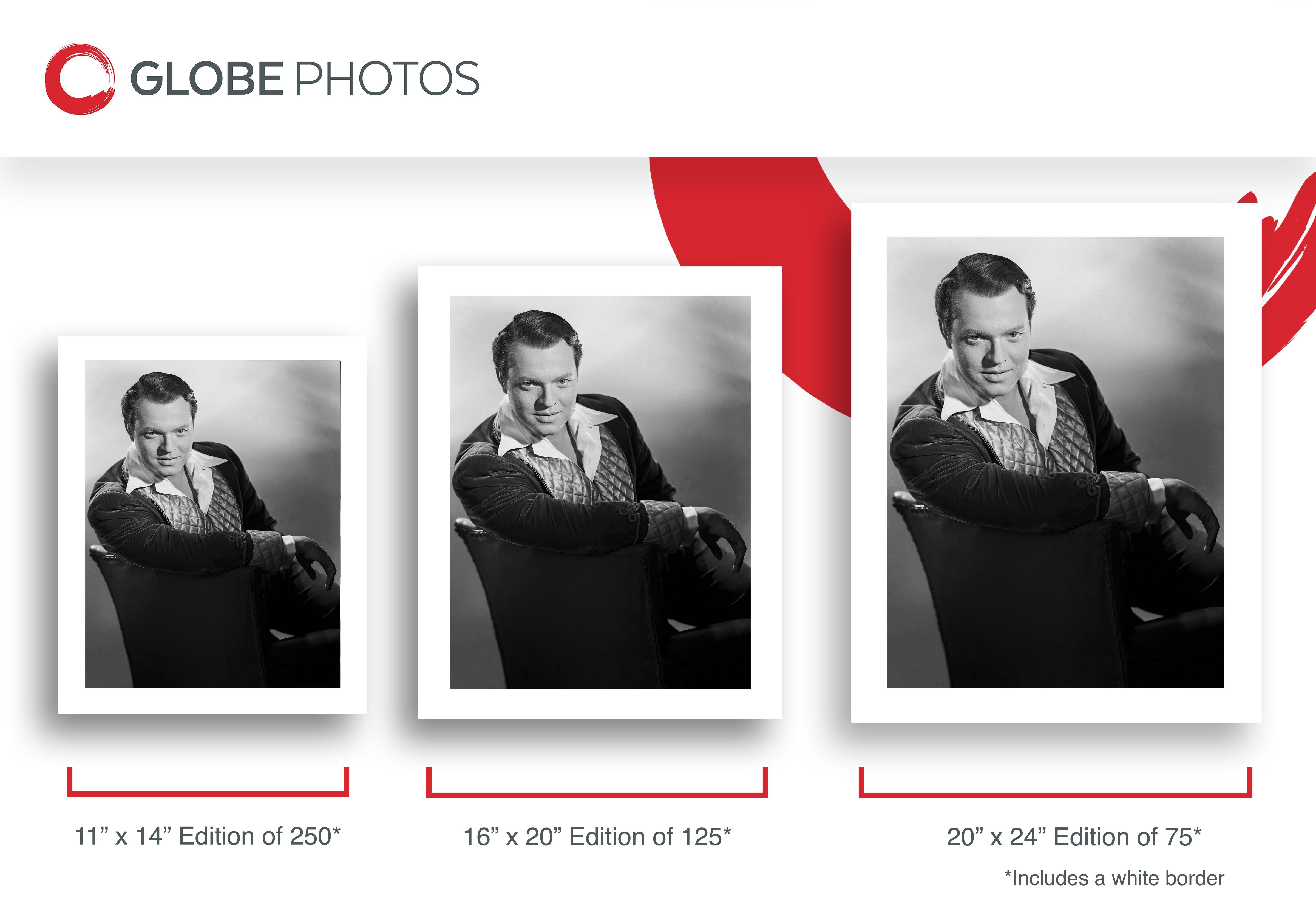Screen dimensions: 1316x905
Task: Click the 16" x 20" Edition of 125 label
Action: tap(597, 837)
